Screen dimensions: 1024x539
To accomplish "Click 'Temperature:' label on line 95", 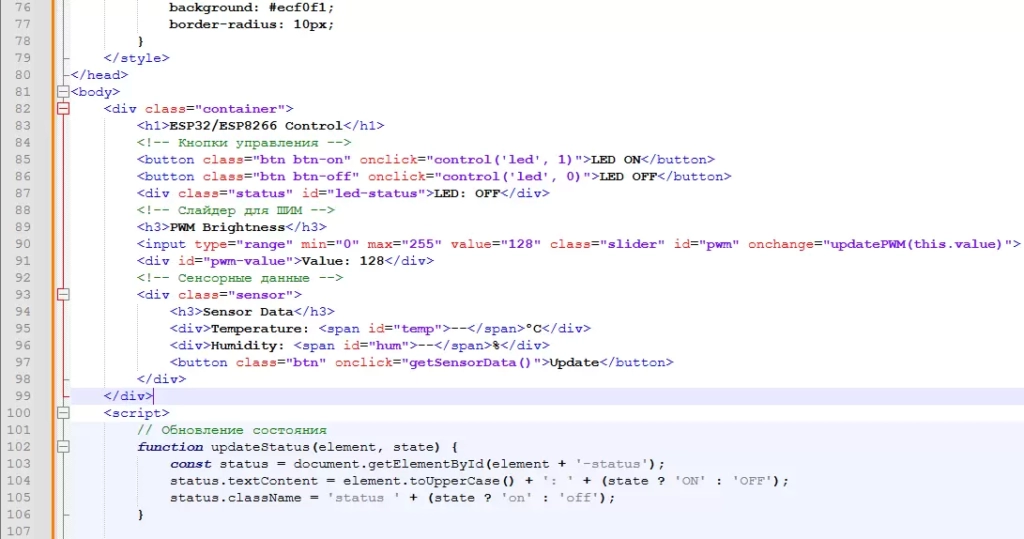I will 260,329.
